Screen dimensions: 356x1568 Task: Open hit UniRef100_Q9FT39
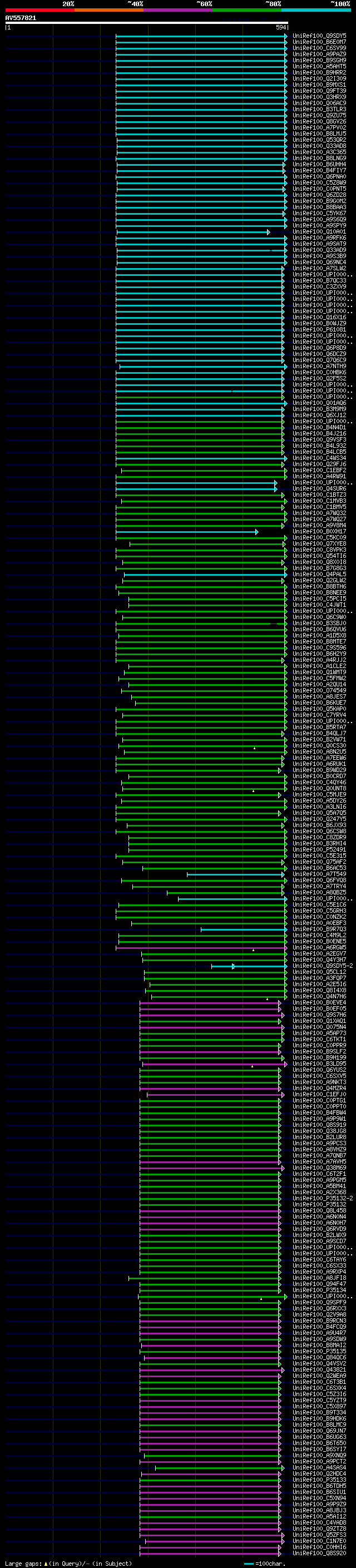pos(319,91)
